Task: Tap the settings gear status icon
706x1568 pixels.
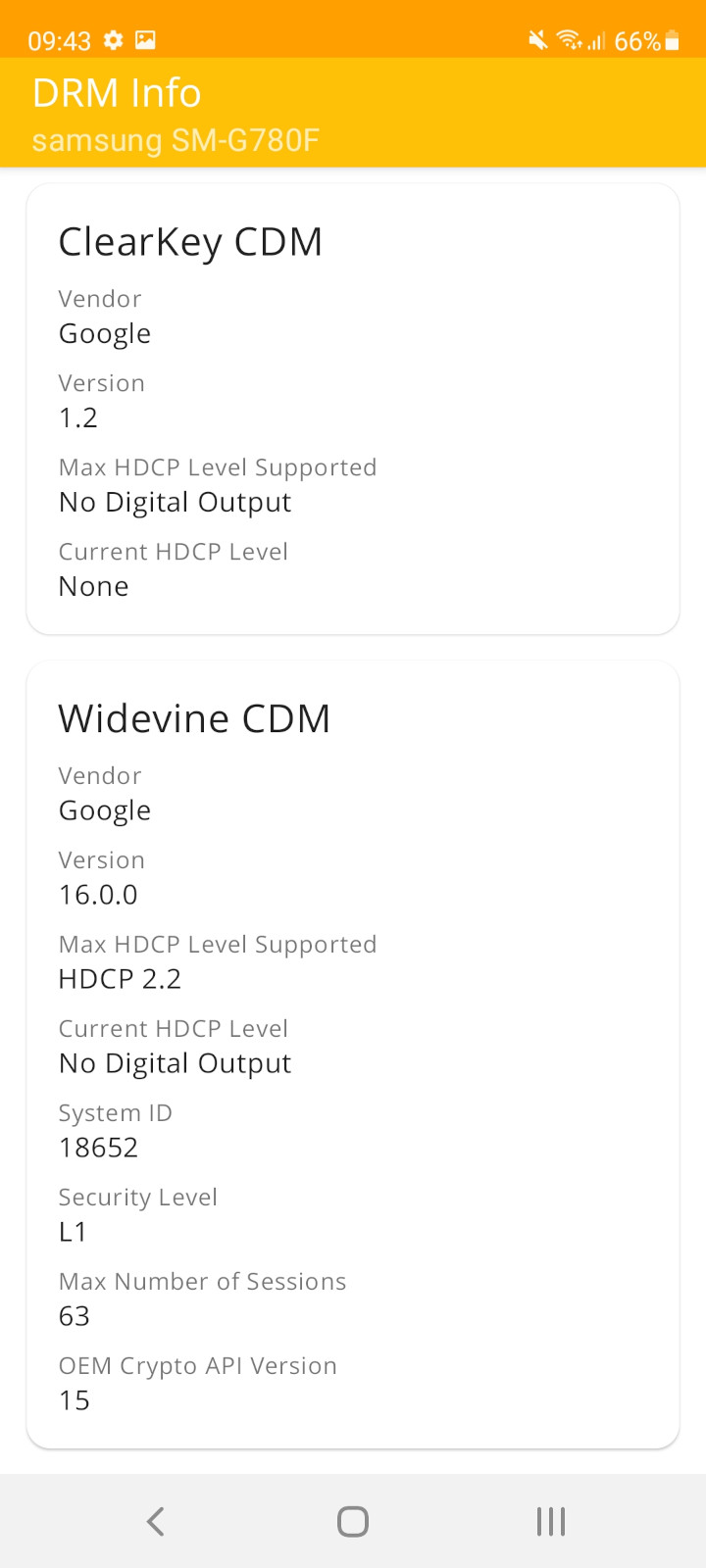Action: click(114, 40)
